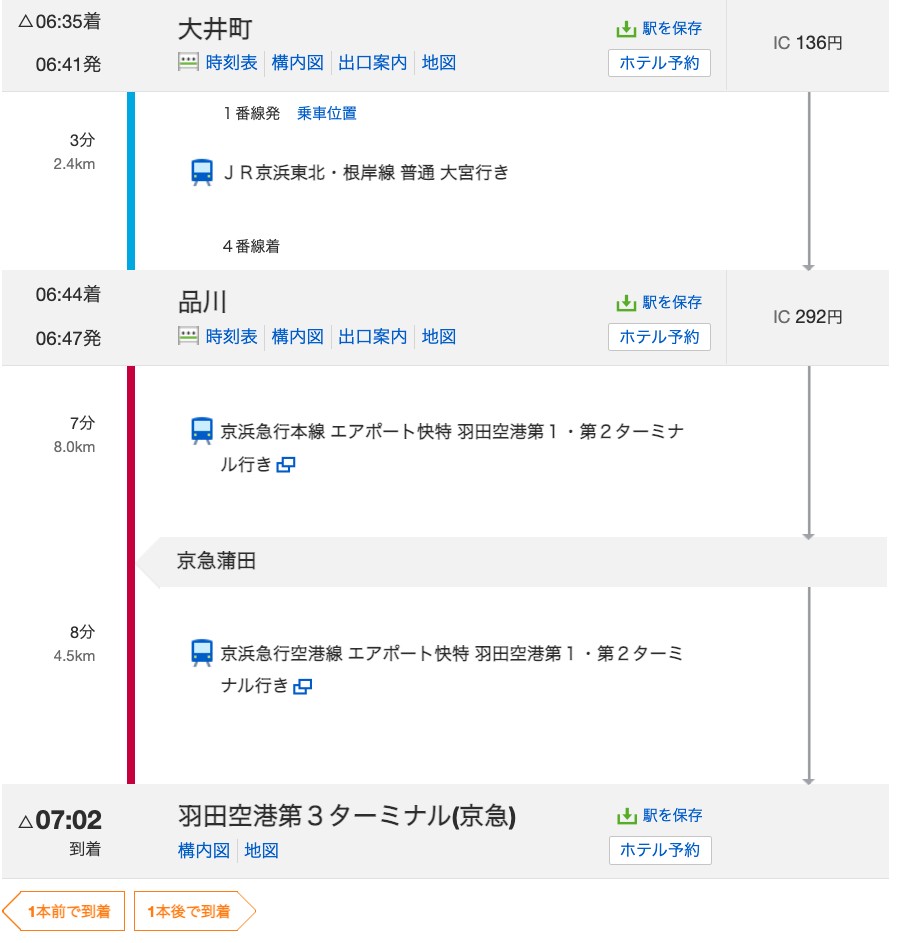This screenshot has width=901, height=943.
Task: Click timetable icon beside 大井町 時刻表
Action: click(x=188, y=63)
